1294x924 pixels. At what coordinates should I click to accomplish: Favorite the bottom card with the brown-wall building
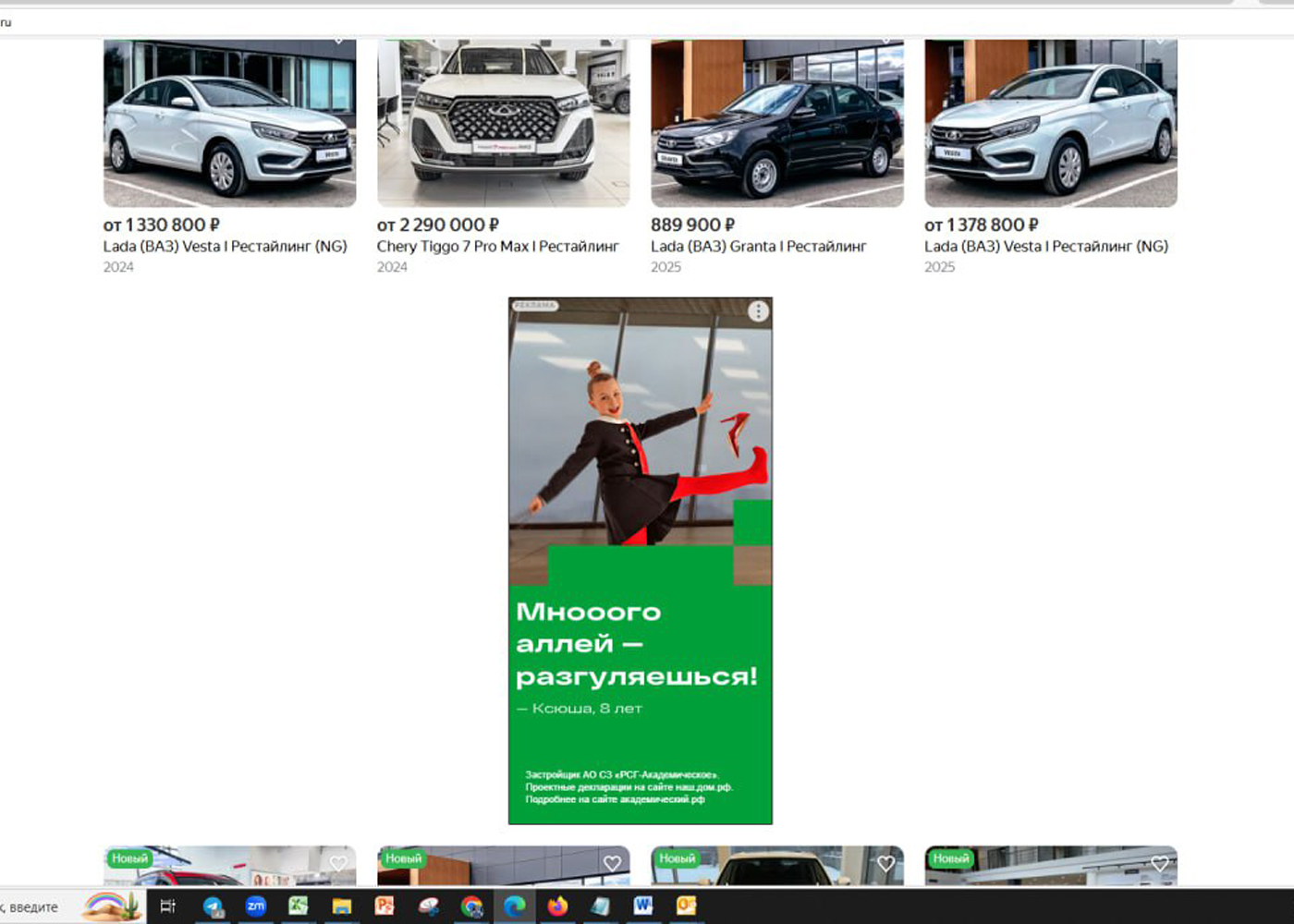pyautogui.click(x=612, y=863)
